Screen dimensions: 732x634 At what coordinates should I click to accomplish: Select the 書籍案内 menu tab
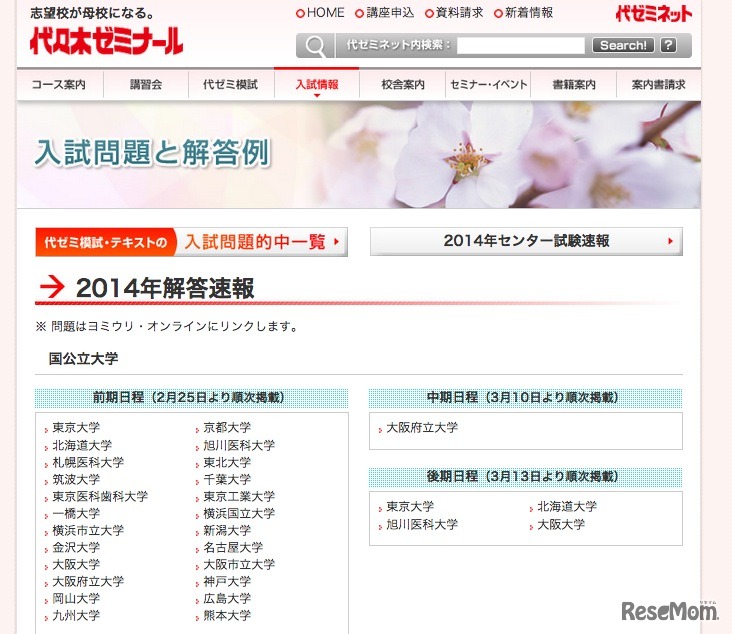click(x=574, y=85)
